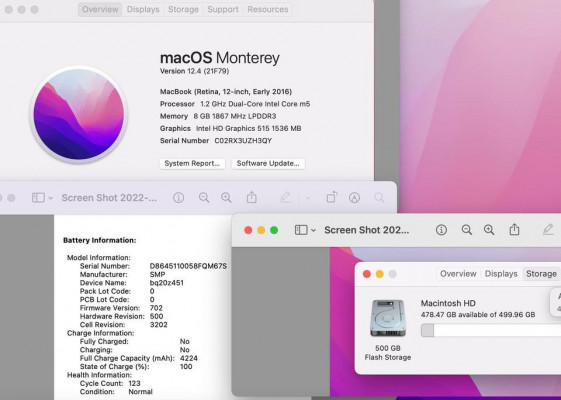This screenshot has width=561, height=400.
Task: Click the "MacBook (Retina, 12-inch, Early 2016)" text
Action: click(226, 92)
